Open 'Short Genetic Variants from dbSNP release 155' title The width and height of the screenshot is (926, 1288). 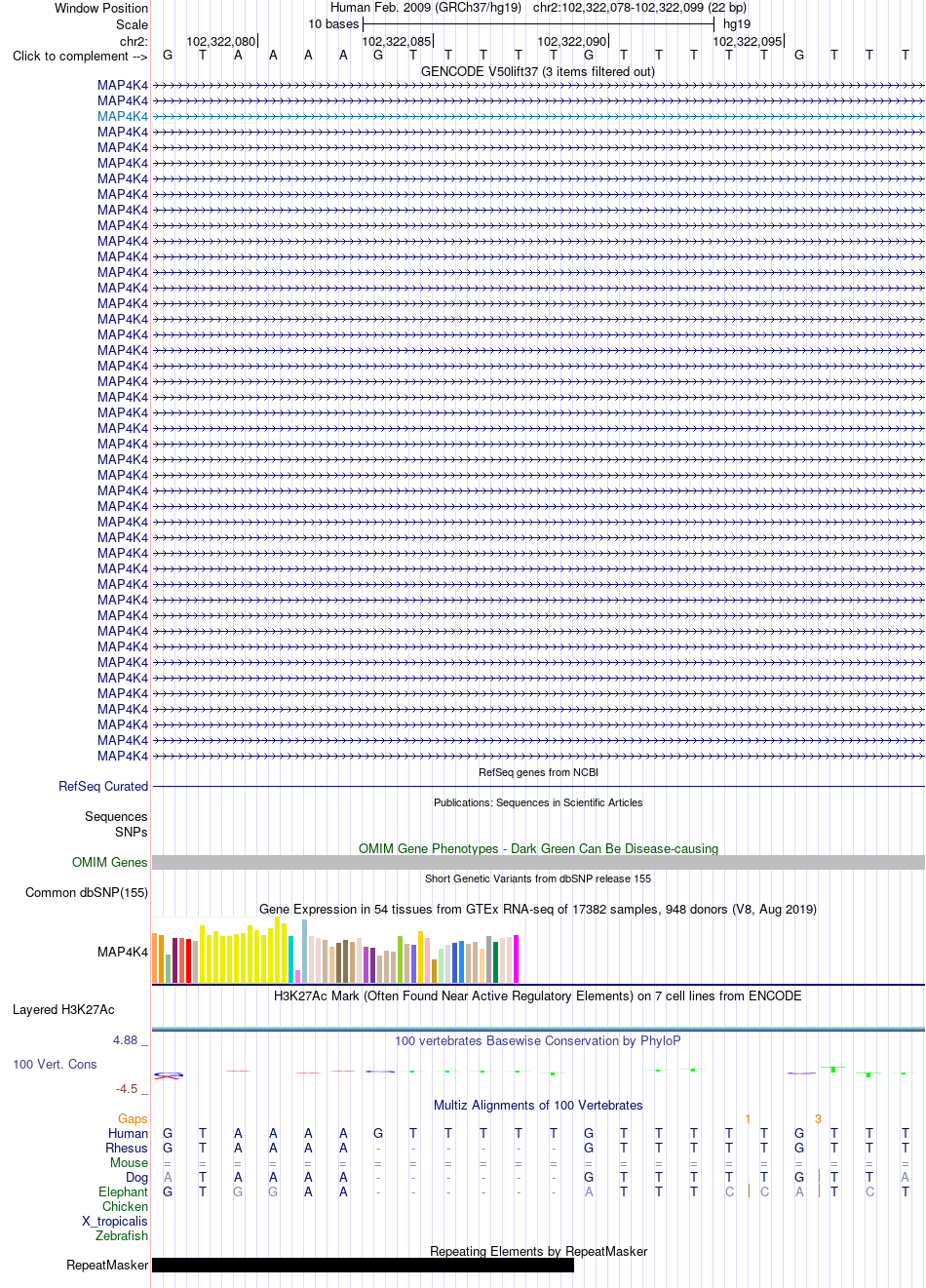pyautogui.click(x=538, y=878)
